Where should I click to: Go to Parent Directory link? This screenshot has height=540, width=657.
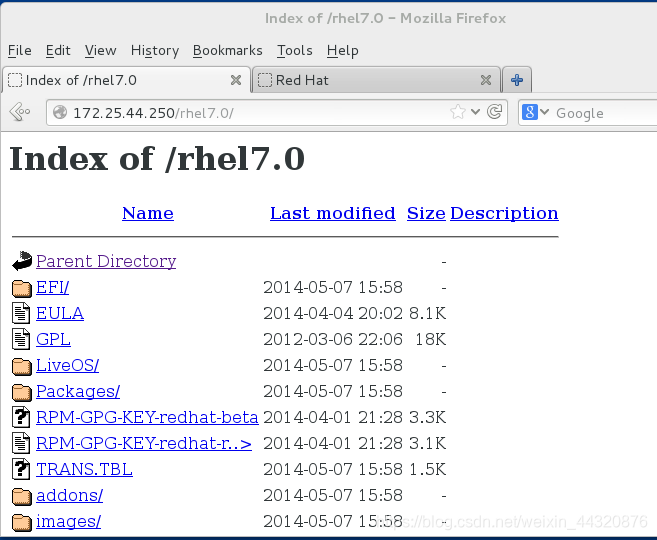(106, 261)
